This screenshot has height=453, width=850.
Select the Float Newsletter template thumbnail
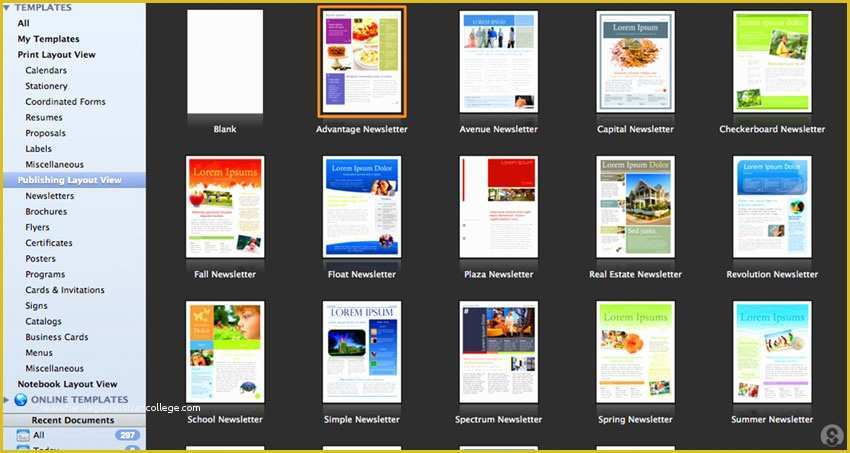click(362, 207)
